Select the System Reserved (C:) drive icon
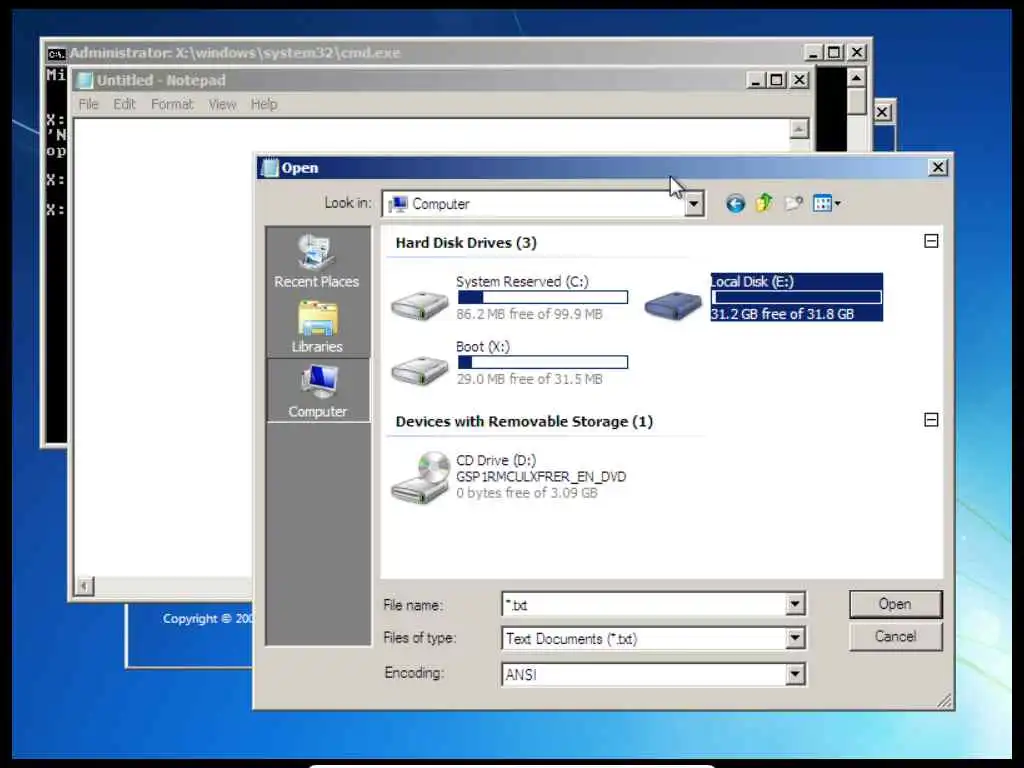The image size is (1024, 768). click(420, 304)
